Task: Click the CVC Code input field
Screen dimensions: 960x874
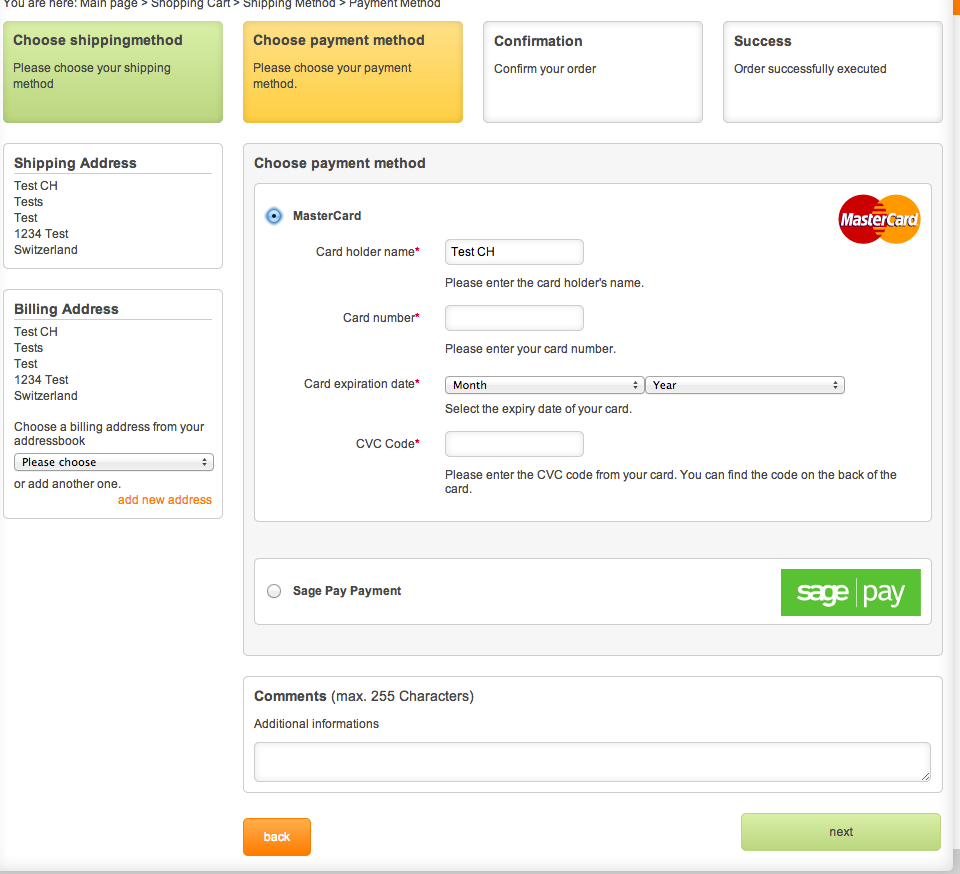Action: (x=514, y=444)
